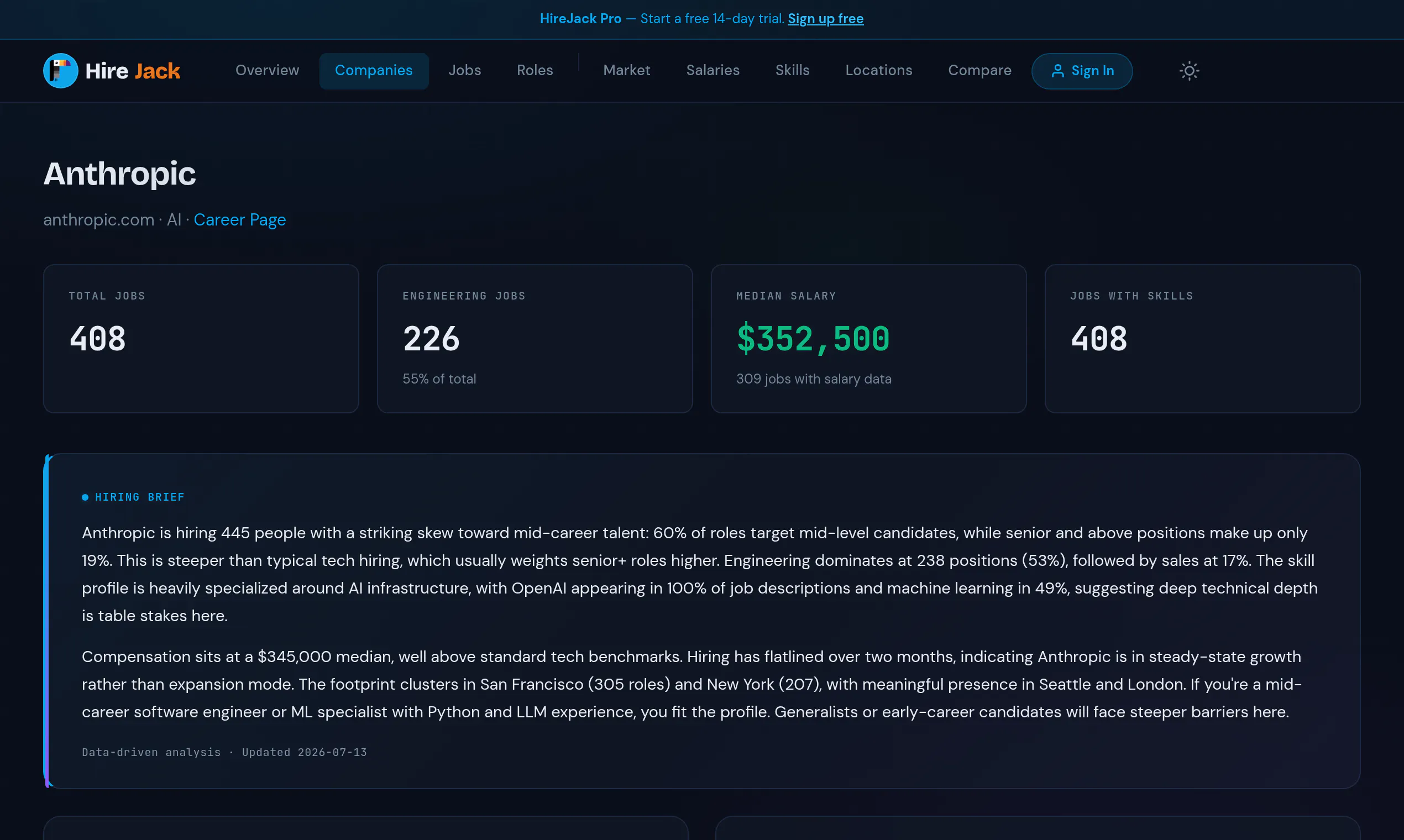Click the 'anthropic.com' domain text
The width and height of the screenshot is (1404, 840).
click(x=98, y=219)
